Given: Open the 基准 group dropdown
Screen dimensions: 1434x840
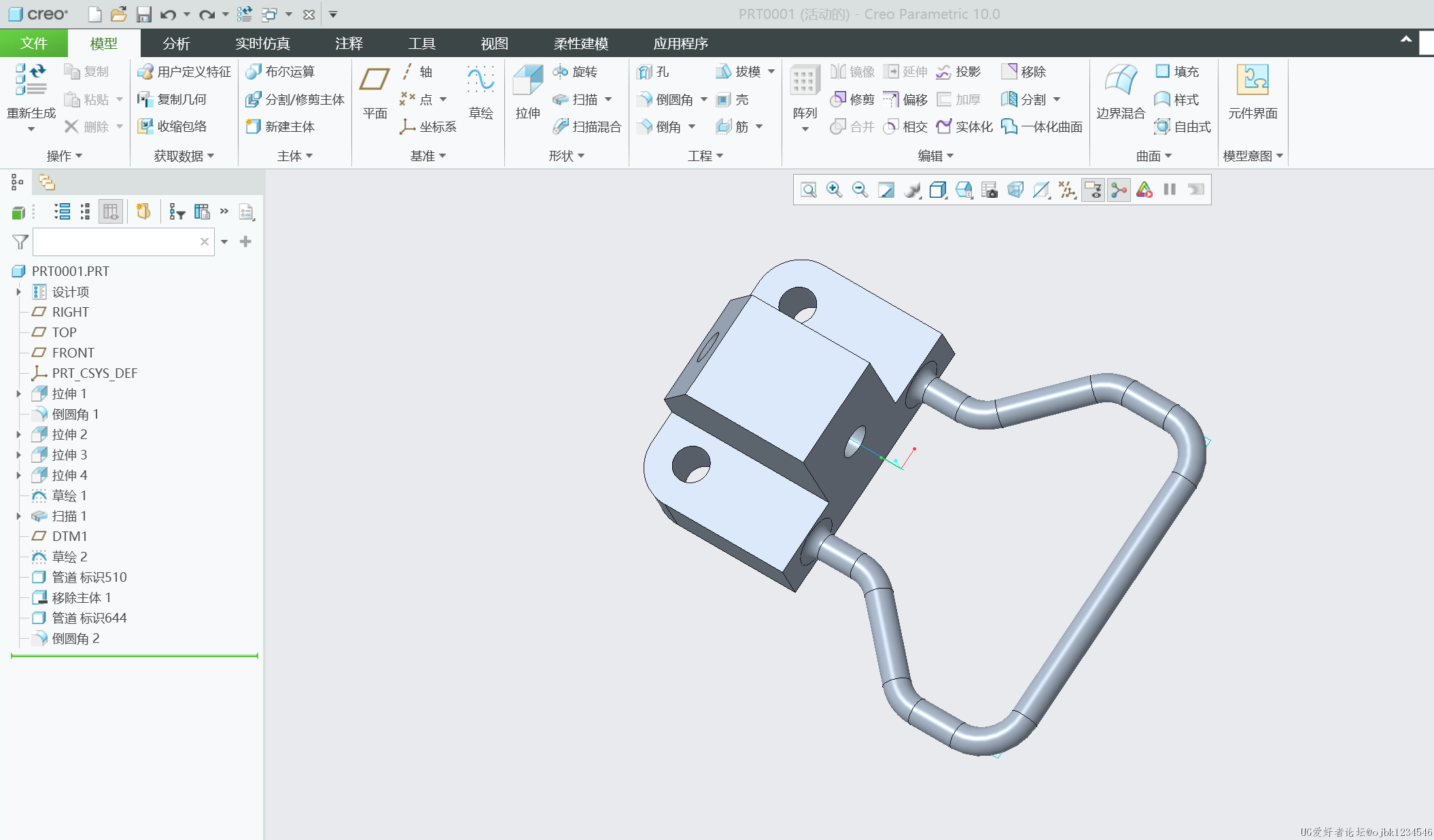Looking at the screenshot, I should (x=428, y=156).
